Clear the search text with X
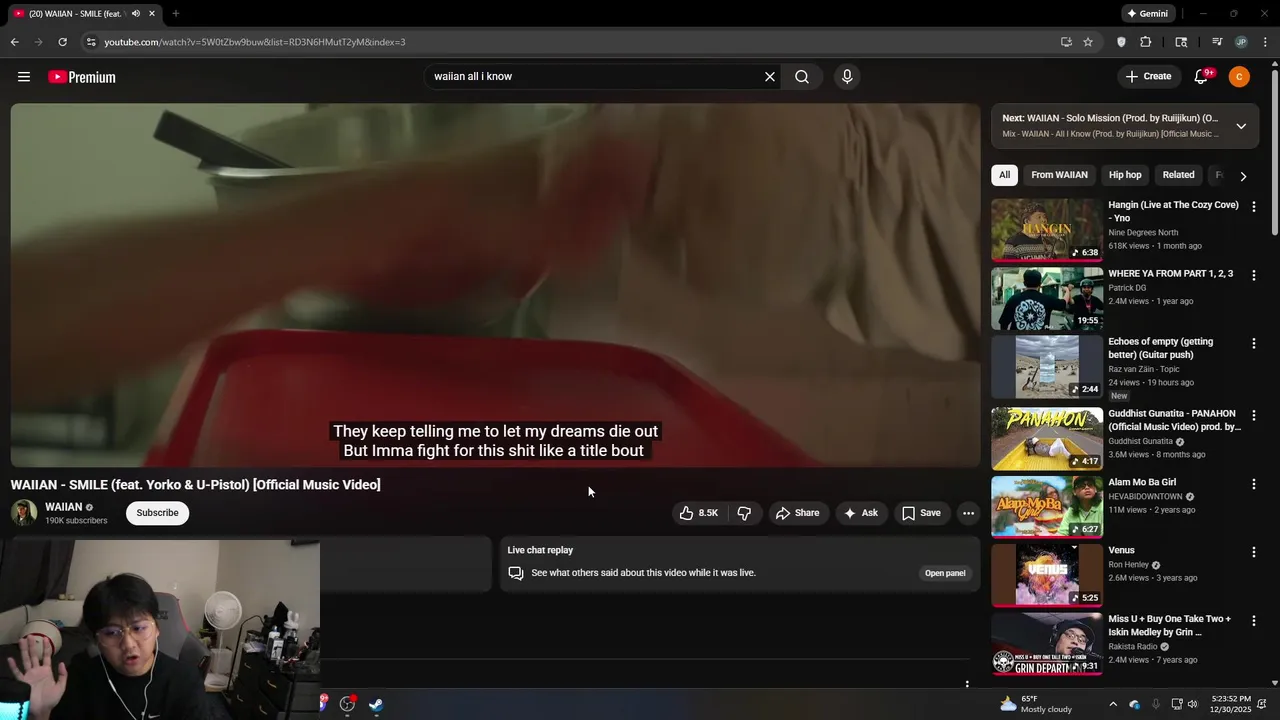 pyautogui.click(x=770, y=77)
